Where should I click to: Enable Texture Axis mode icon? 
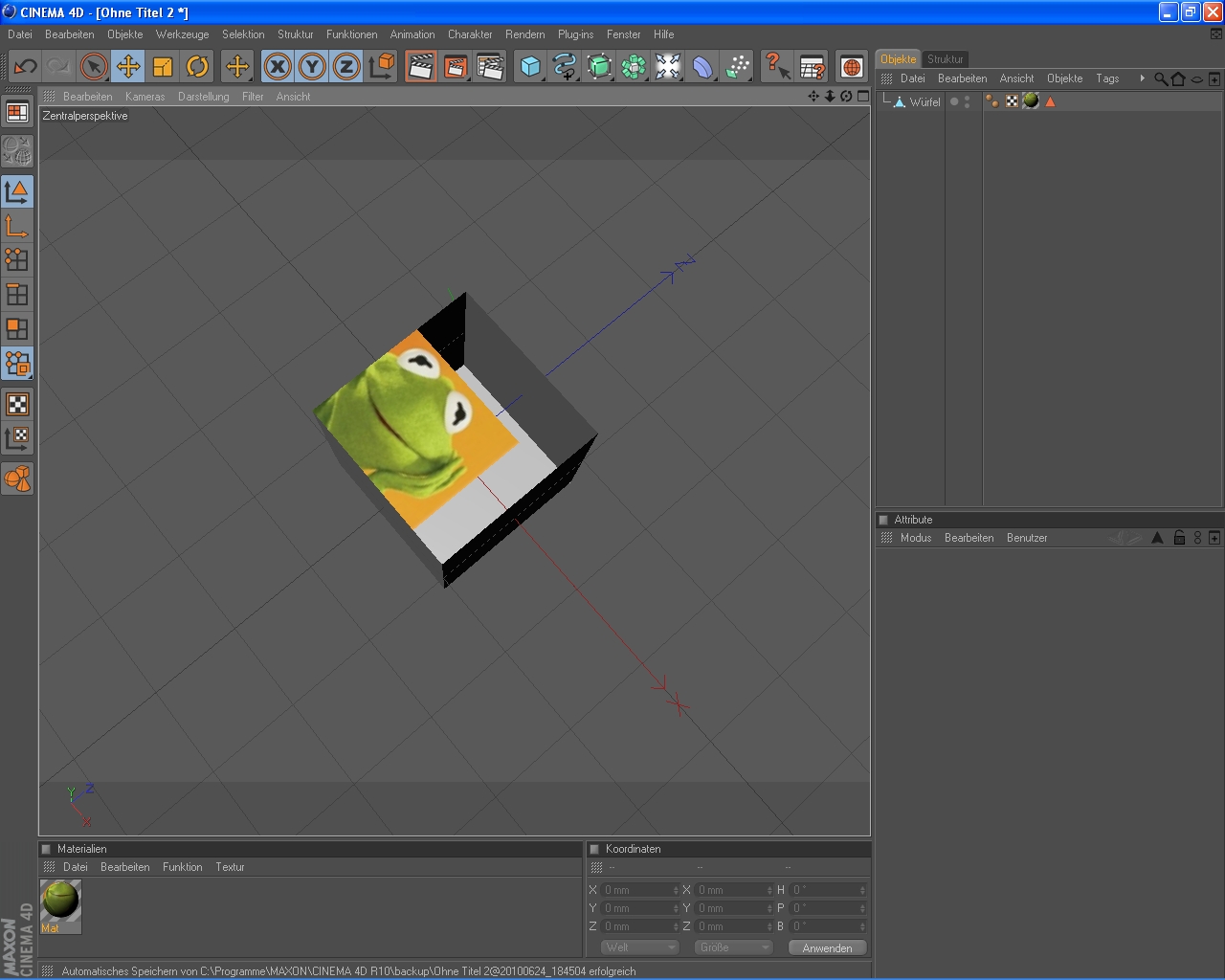click(17, 438)
